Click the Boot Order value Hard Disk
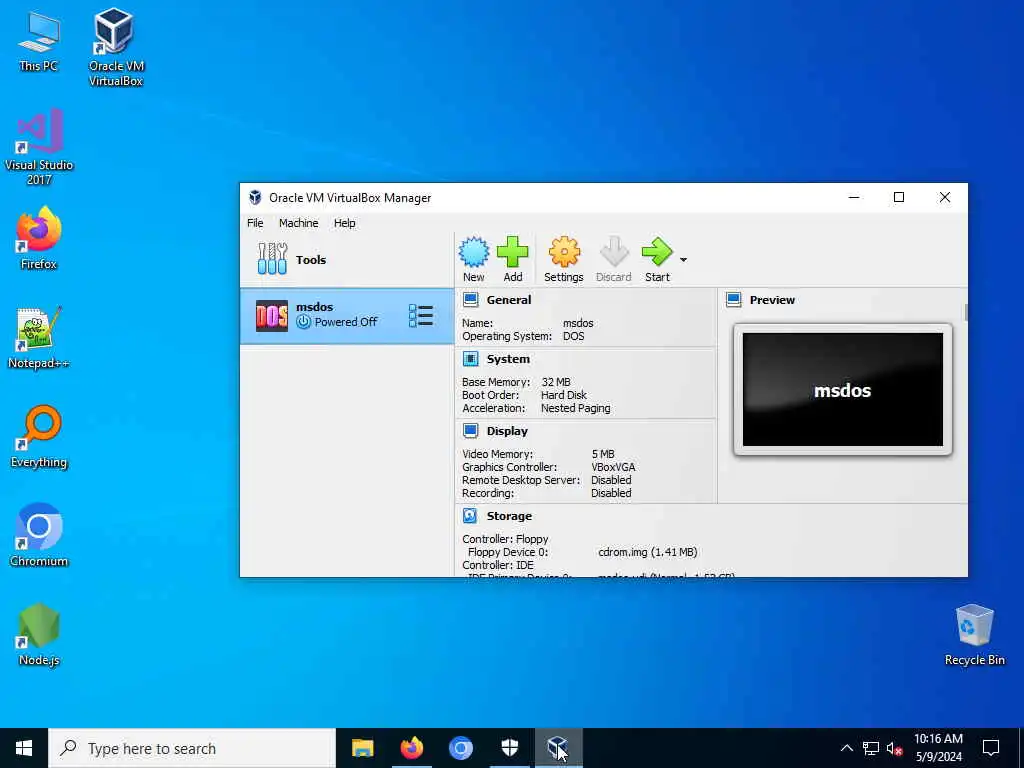The image size is (1024, 768). pos(564,395)
